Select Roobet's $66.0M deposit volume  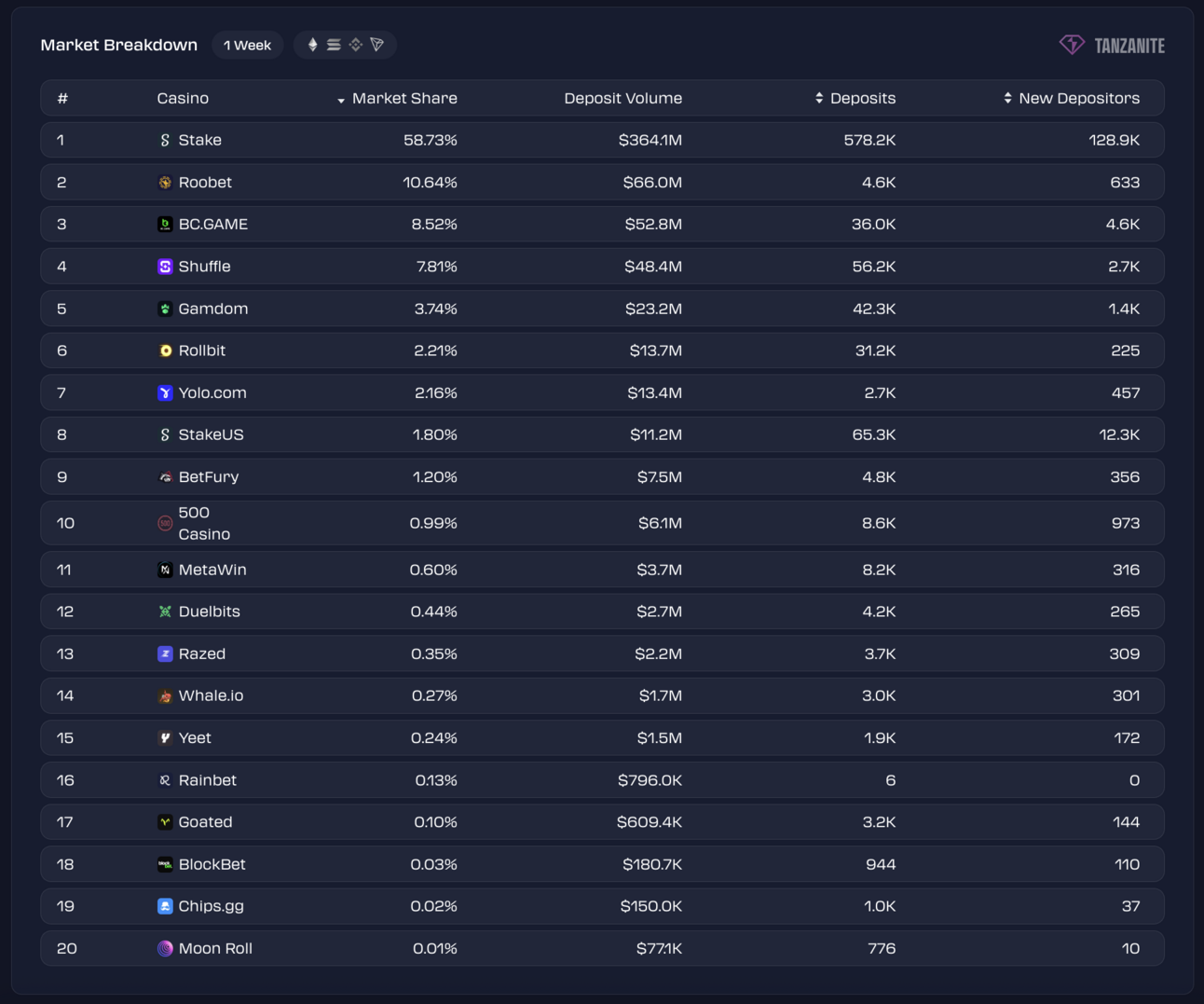tap(652, 183)
